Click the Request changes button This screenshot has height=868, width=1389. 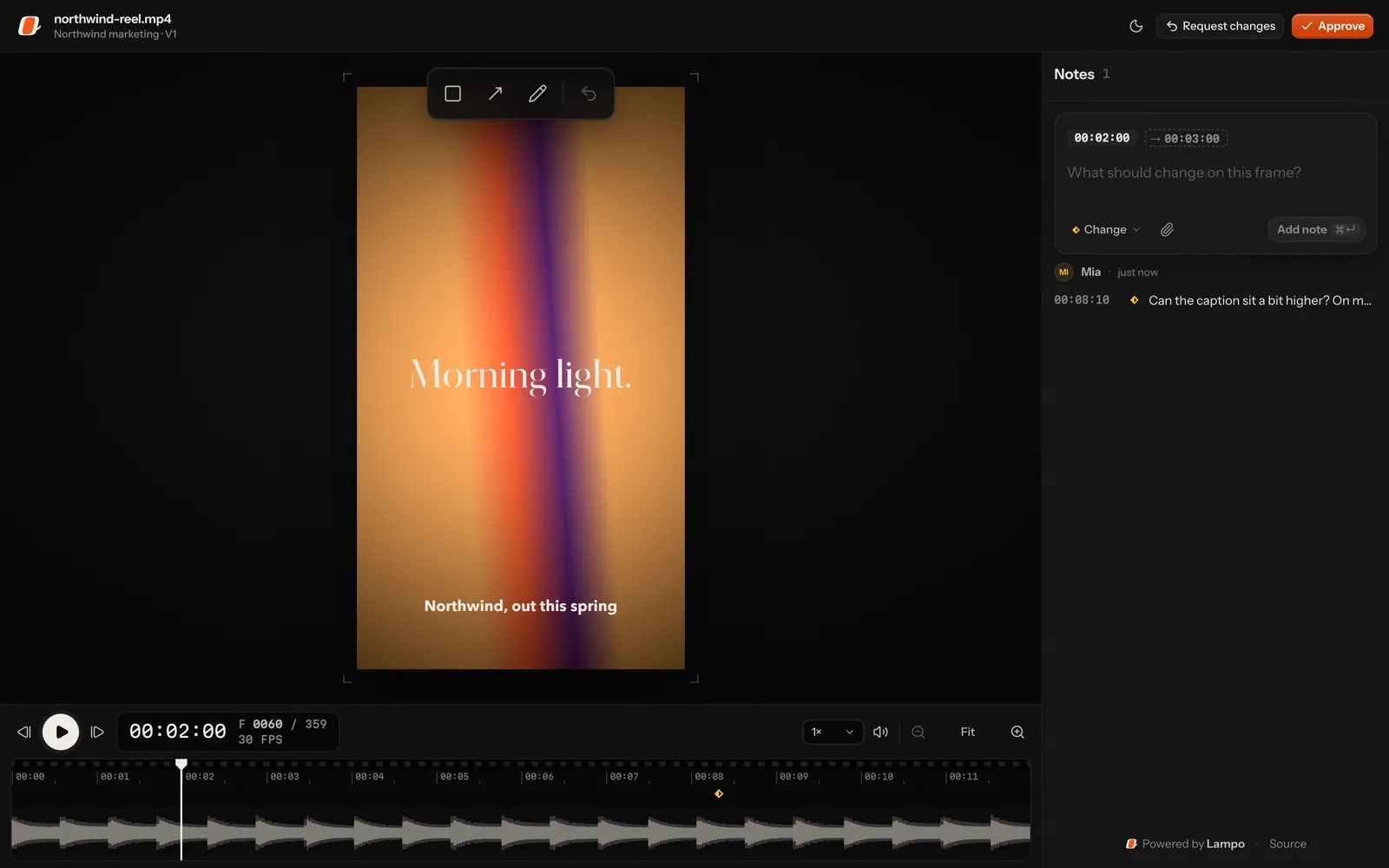(1220, 26)
